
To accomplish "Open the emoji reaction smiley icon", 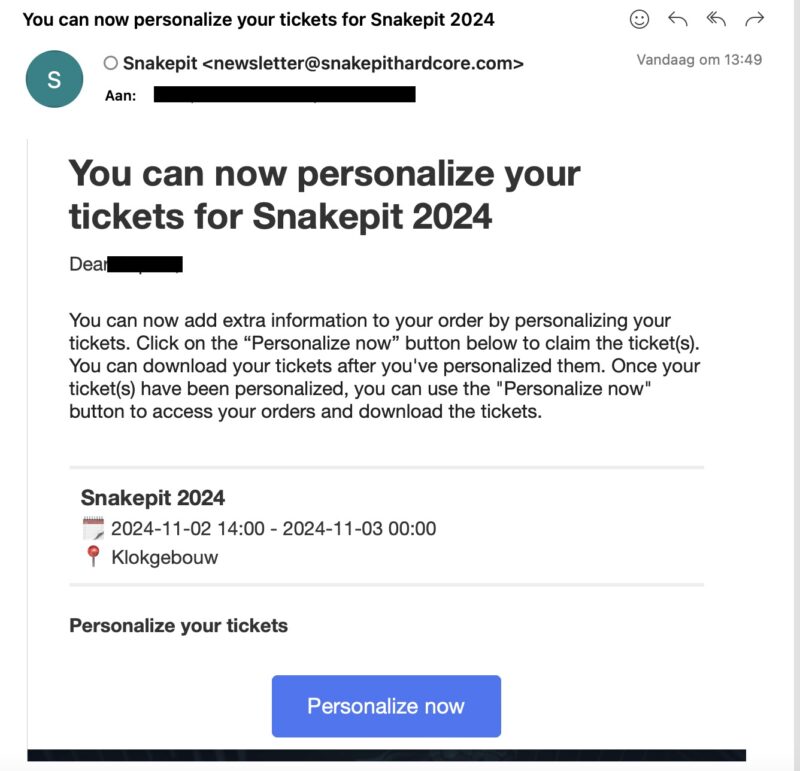I will tap(639, 19).
